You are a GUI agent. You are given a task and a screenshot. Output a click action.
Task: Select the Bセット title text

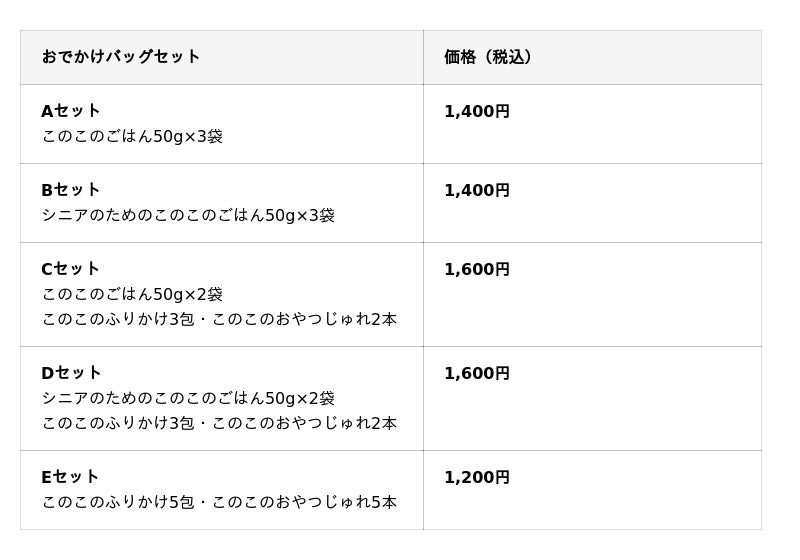pyautogui.click(x=71, y=190)
